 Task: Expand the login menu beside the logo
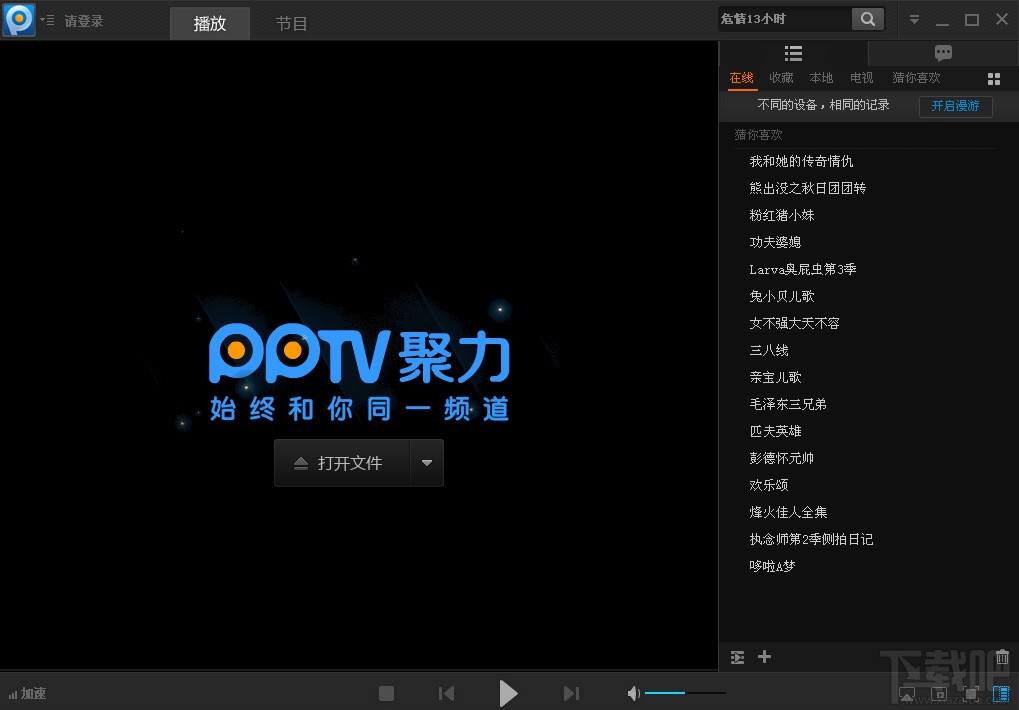click(x=46, y=18)
